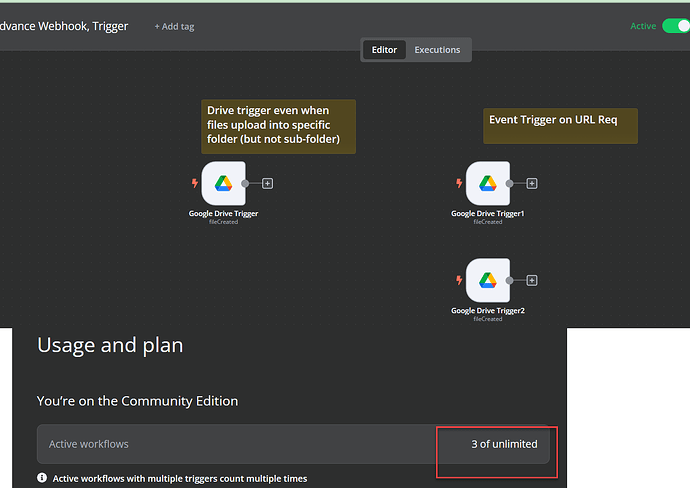Click the Google Drive Trigger1 node label

point(487,213)
